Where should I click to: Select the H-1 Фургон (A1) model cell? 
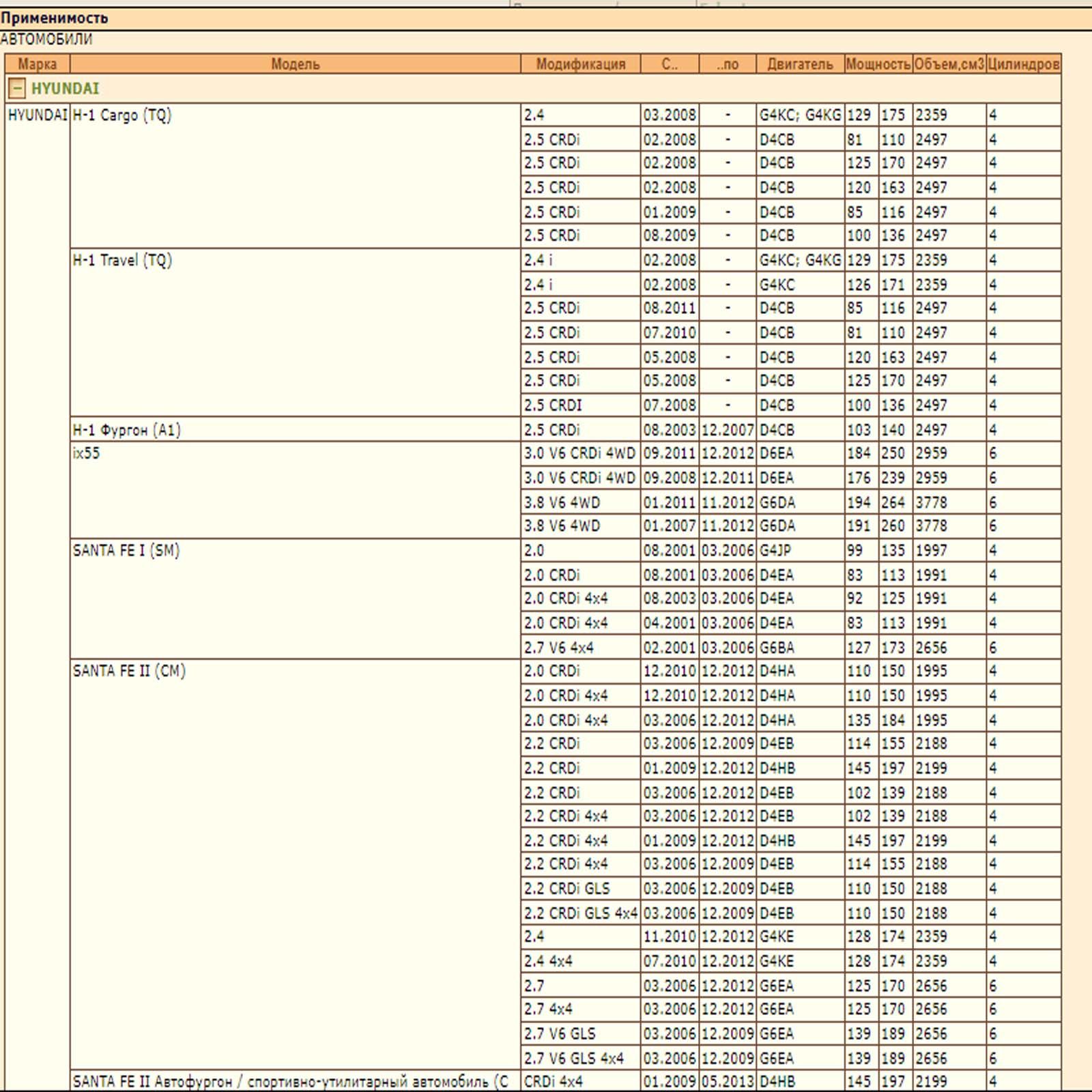coord(127,430)
